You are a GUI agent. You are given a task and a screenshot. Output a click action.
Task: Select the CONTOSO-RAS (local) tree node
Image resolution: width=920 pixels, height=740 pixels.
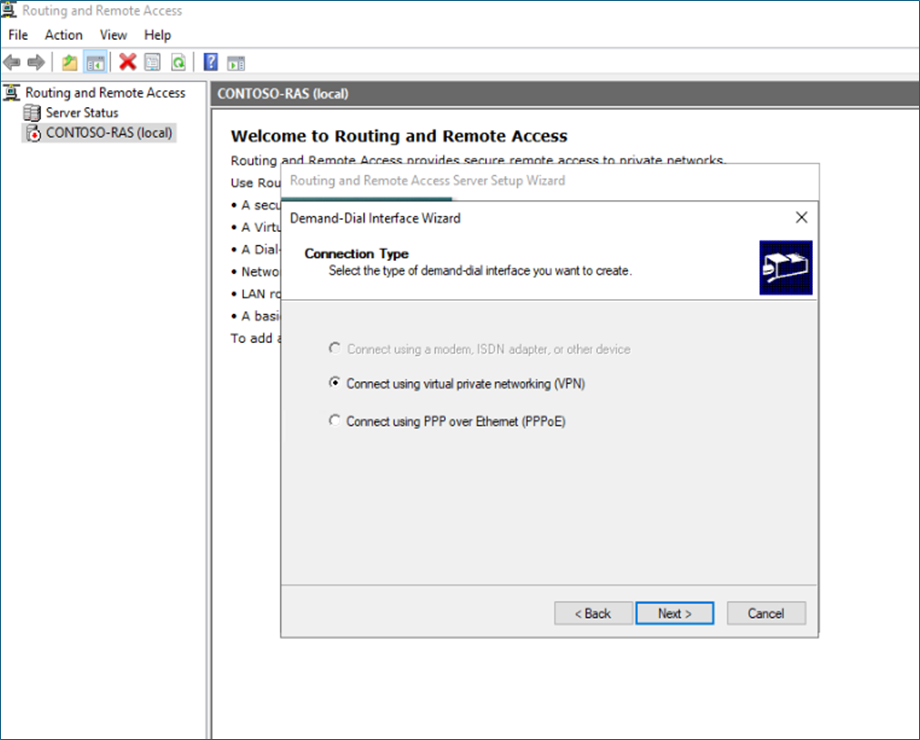tap(108, 132)
